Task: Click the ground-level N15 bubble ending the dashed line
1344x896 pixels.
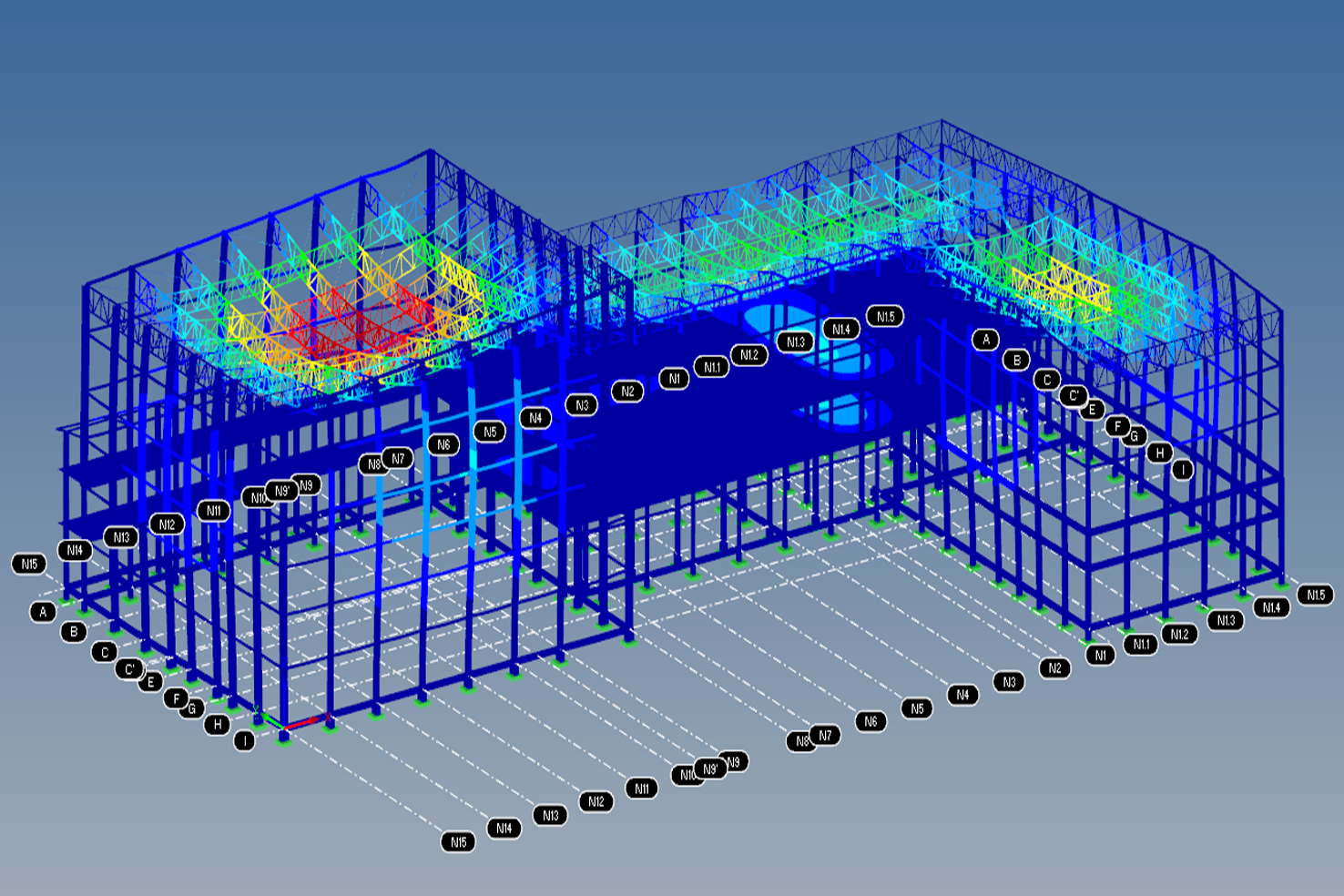Action: pos(458,842)
